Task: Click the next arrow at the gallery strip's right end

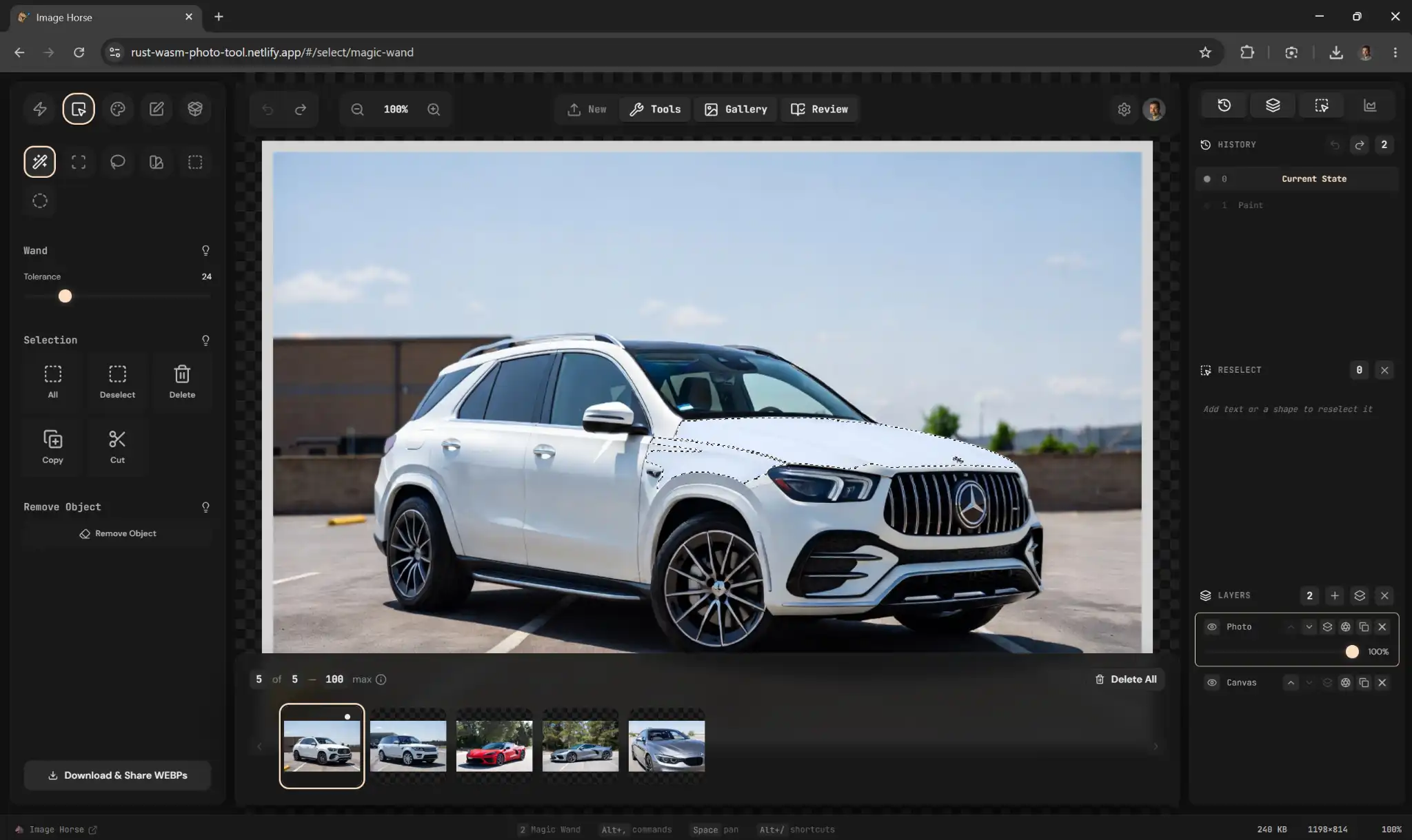Action: (x=1156, y=746)
